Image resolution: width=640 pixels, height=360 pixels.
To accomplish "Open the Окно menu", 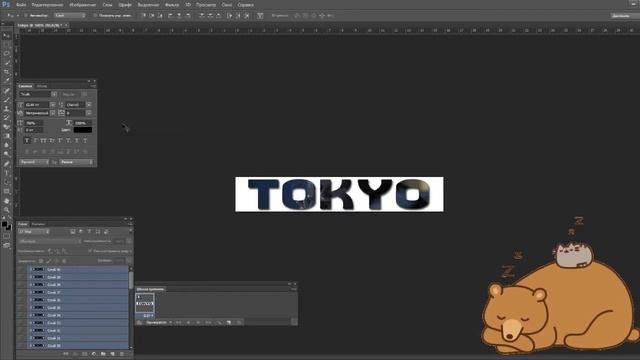I will (227, 5).
